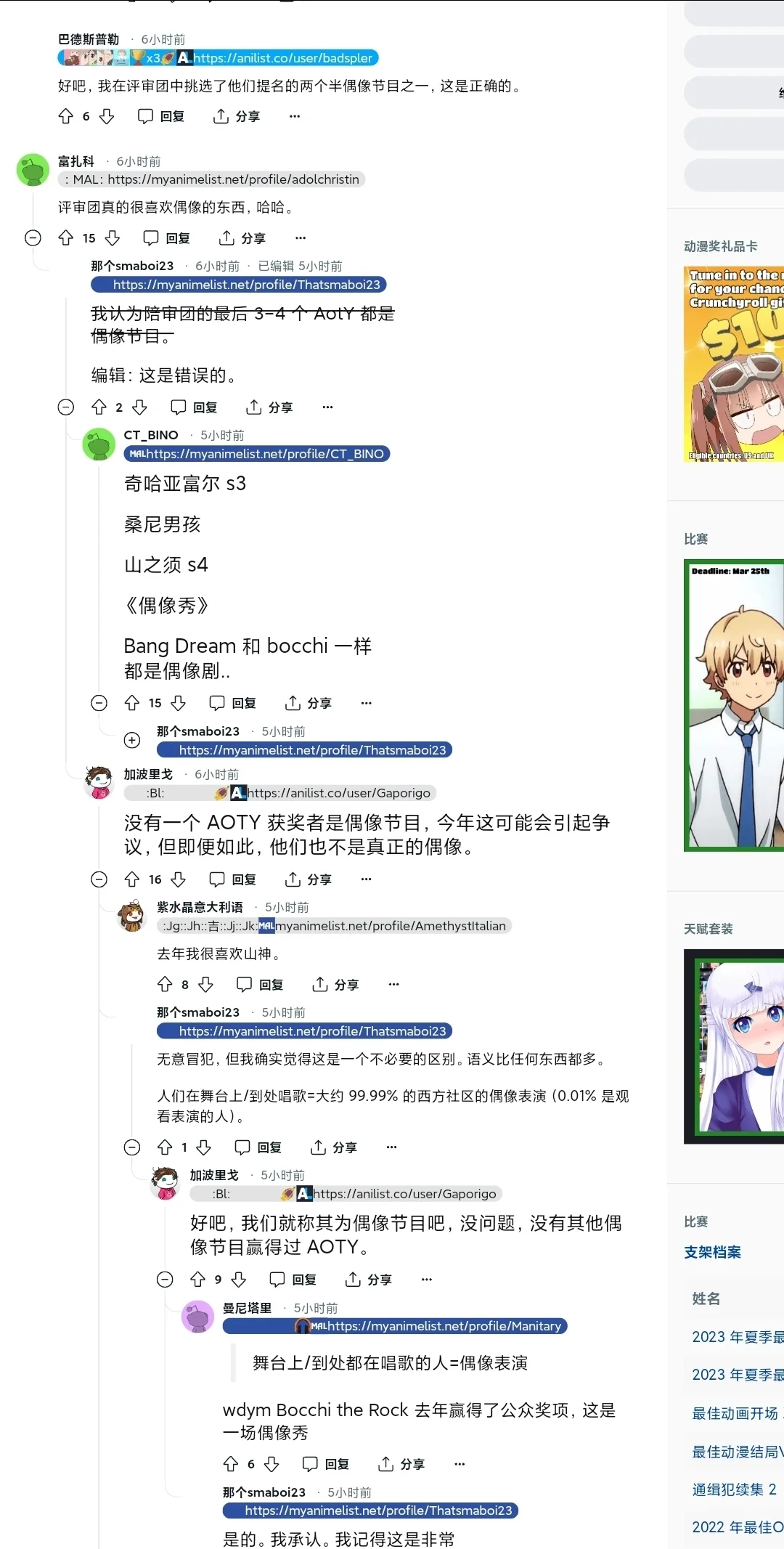The image size is (784, 1549).
Task: Collapse 加波里戈's 16-point comment thread
Action: click(x=99, y=879)
